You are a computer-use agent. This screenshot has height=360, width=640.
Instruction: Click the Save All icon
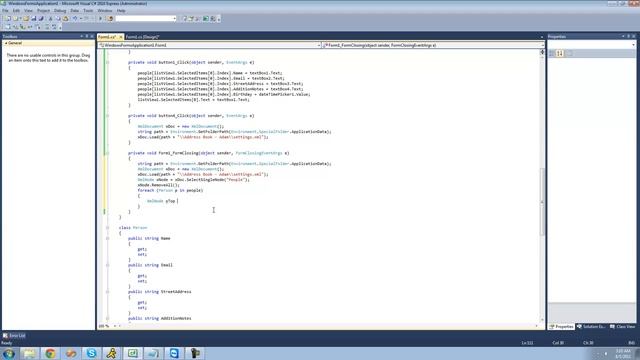point(41,18)
